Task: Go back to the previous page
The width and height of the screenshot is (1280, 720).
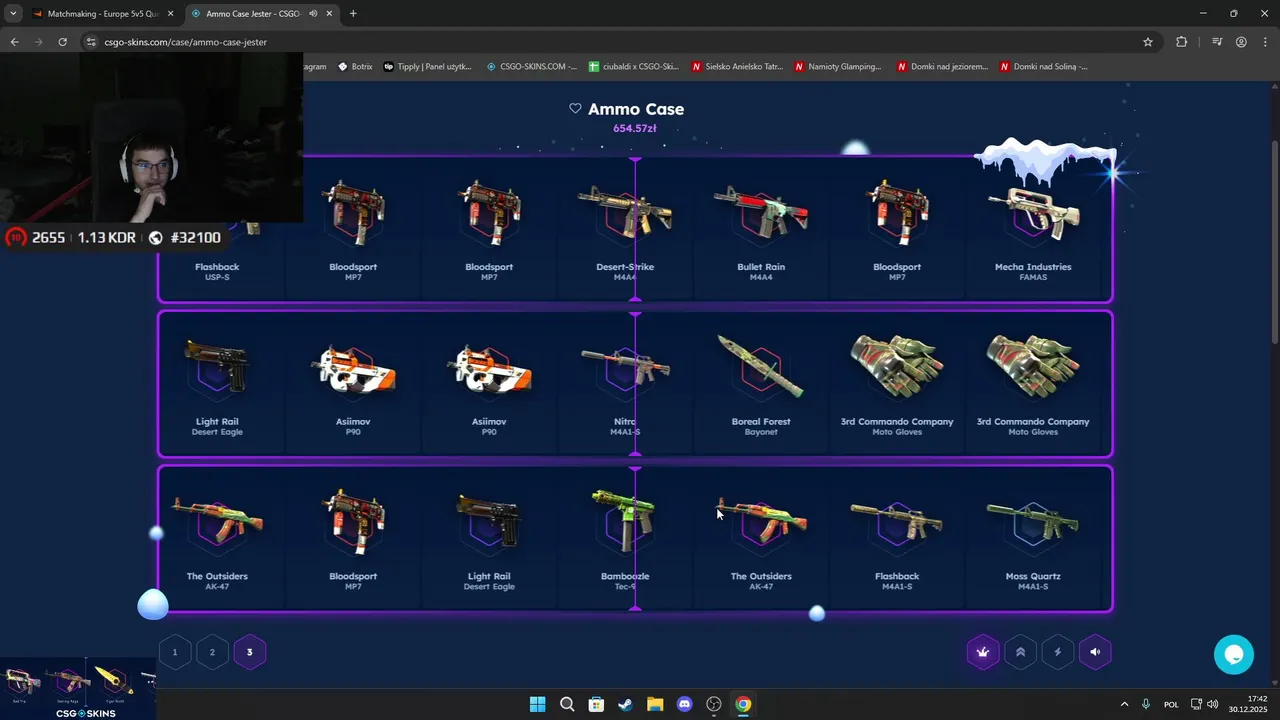Action: (x=14, y=42)
